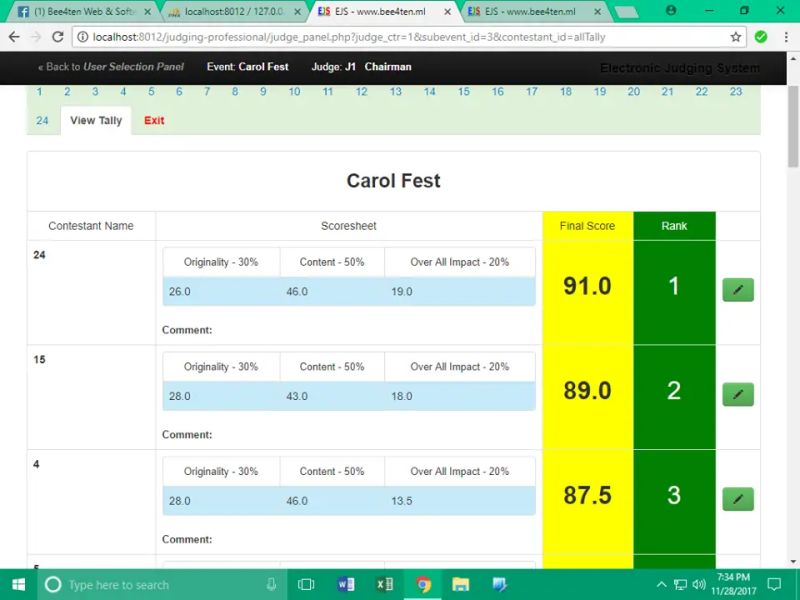Adjust volume via the speaker tray icon
800x600 pixels.
(x=699, y=582)
